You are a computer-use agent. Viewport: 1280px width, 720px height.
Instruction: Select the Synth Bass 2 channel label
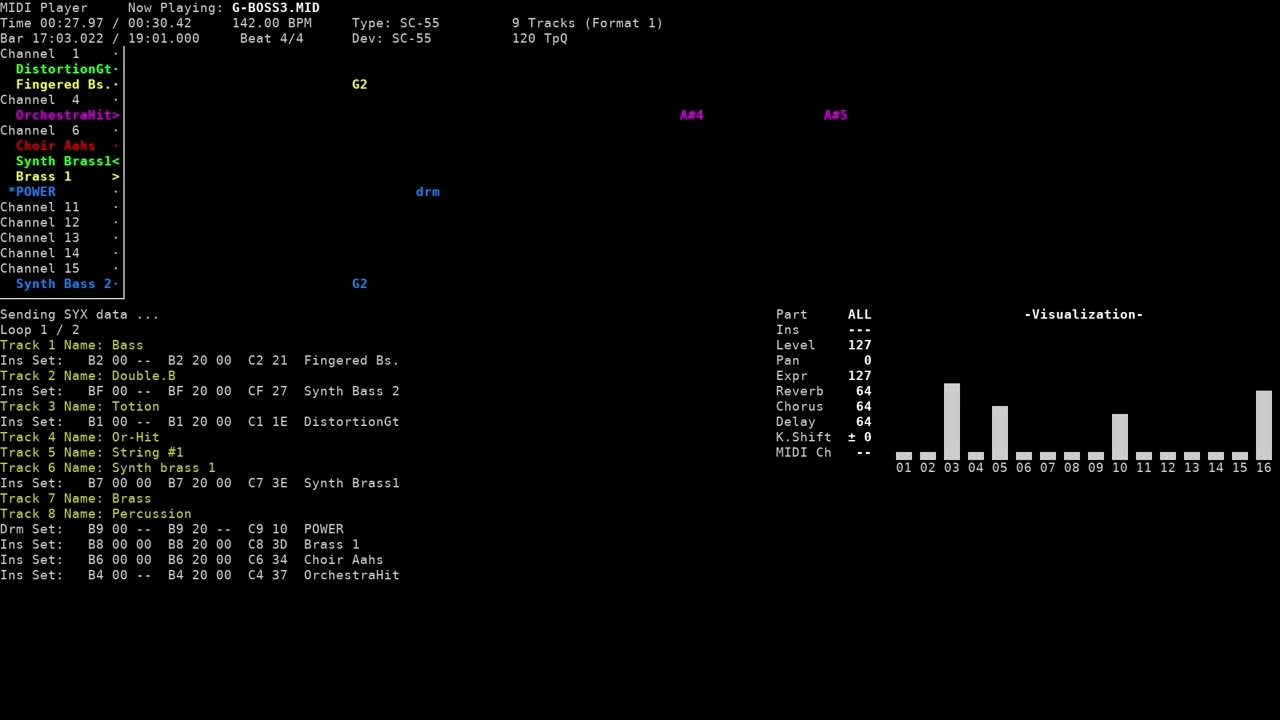(x=64, y=284)
